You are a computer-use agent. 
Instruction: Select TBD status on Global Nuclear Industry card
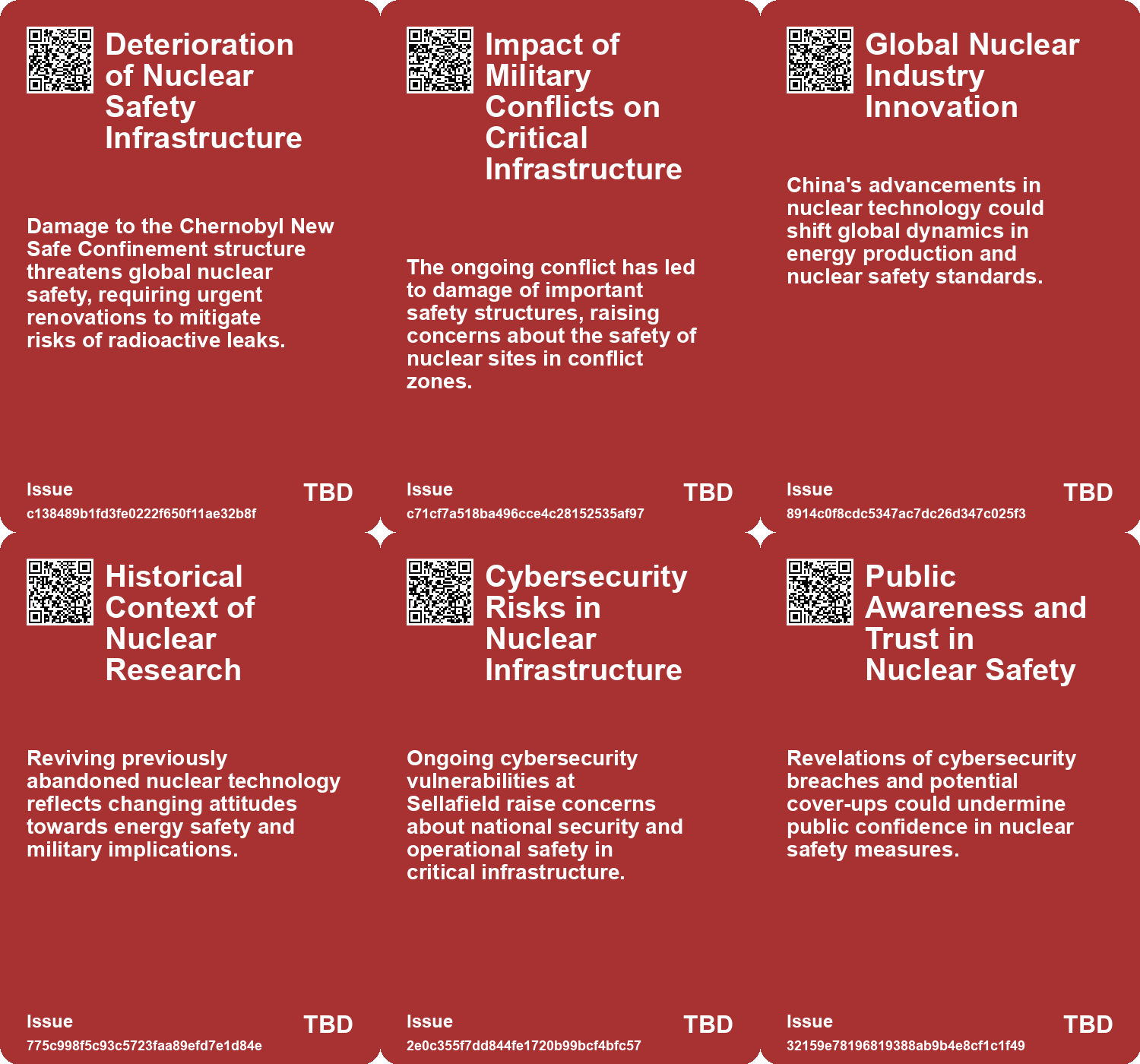pos(1088,492)
